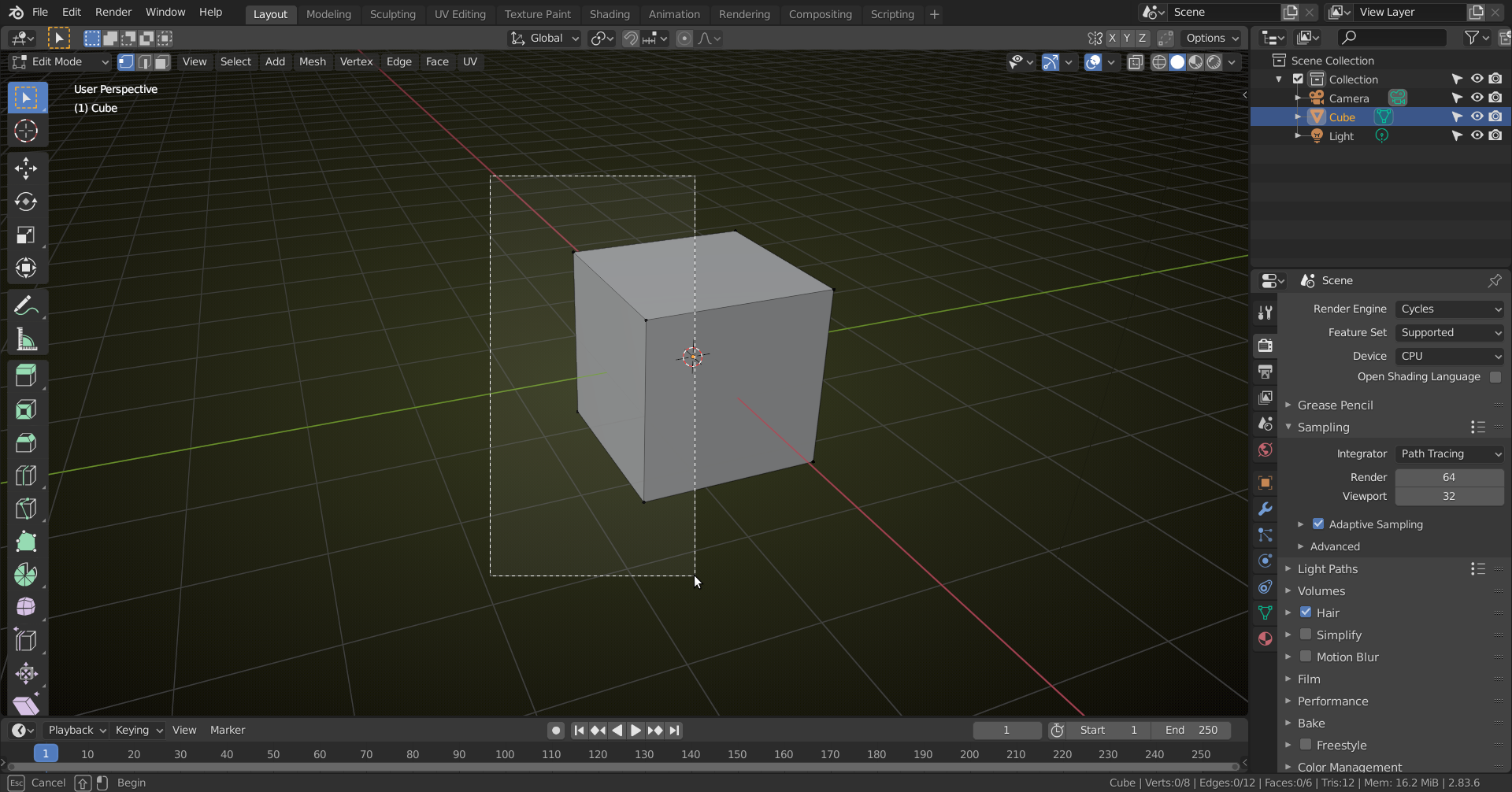Select the Measure tool
Image resolution: width=1512 pixels, height=792 pixels.
pyautogui.click(x=26, y=339)
